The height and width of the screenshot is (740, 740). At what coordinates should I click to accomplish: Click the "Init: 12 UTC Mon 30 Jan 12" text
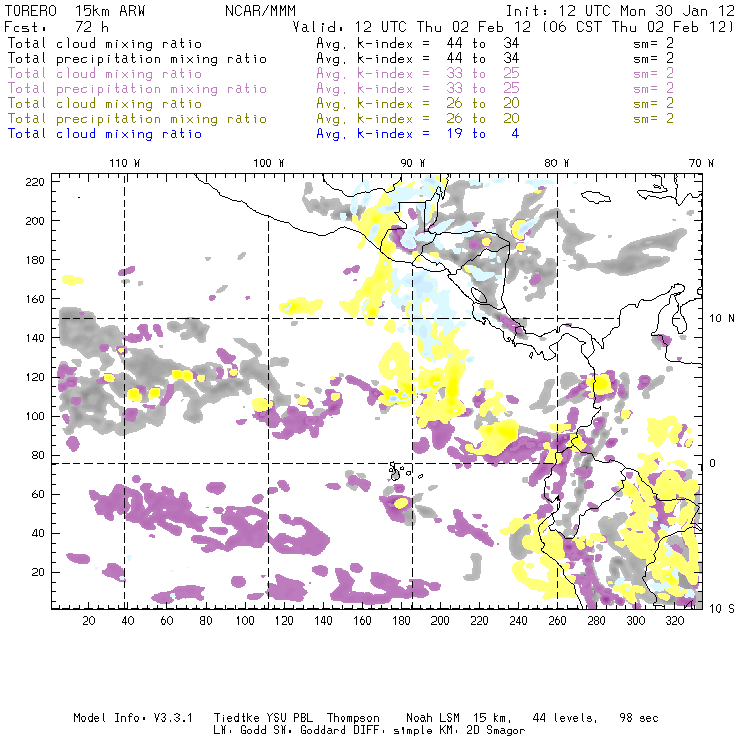(620, 11)
